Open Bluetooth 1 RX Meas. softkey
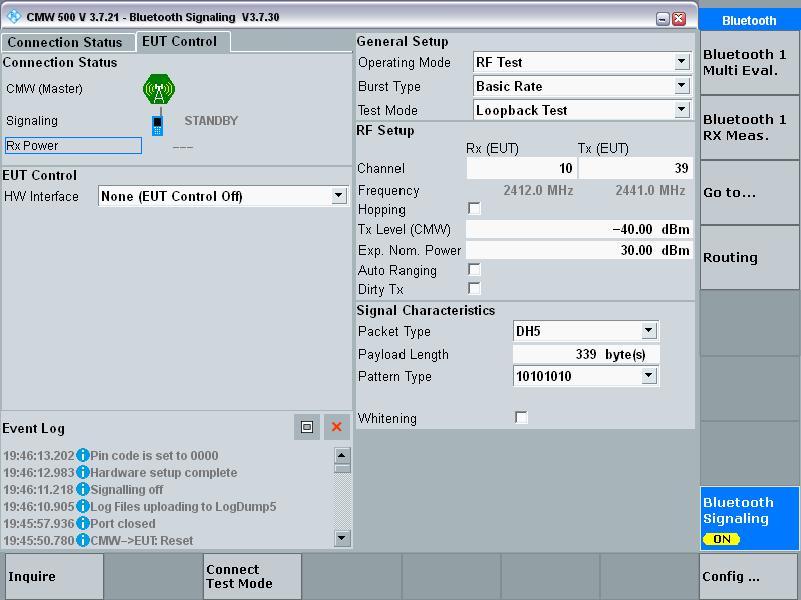 coord(748,128)
